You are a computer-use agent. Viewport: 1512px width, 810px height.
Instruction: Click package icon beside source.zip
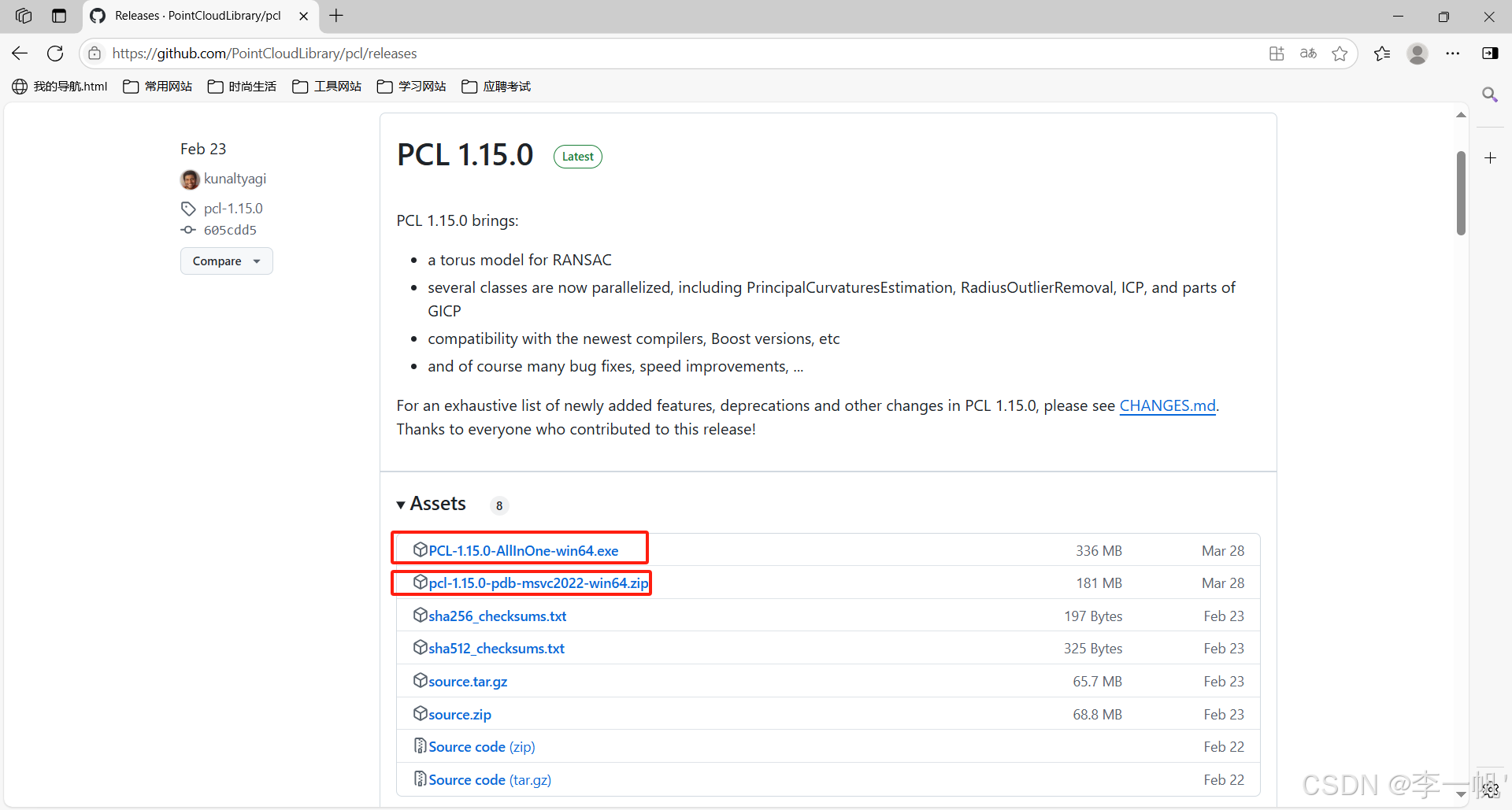(421, 713)
